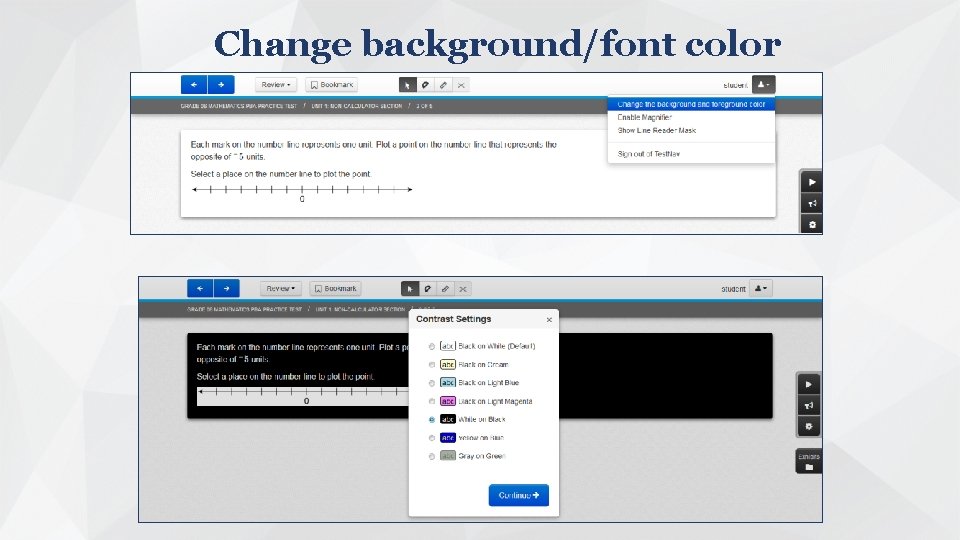The height and width of the screenshot is (540, 960).
Task: Close the Contrast Settings dialog
Action: point(549,320)
